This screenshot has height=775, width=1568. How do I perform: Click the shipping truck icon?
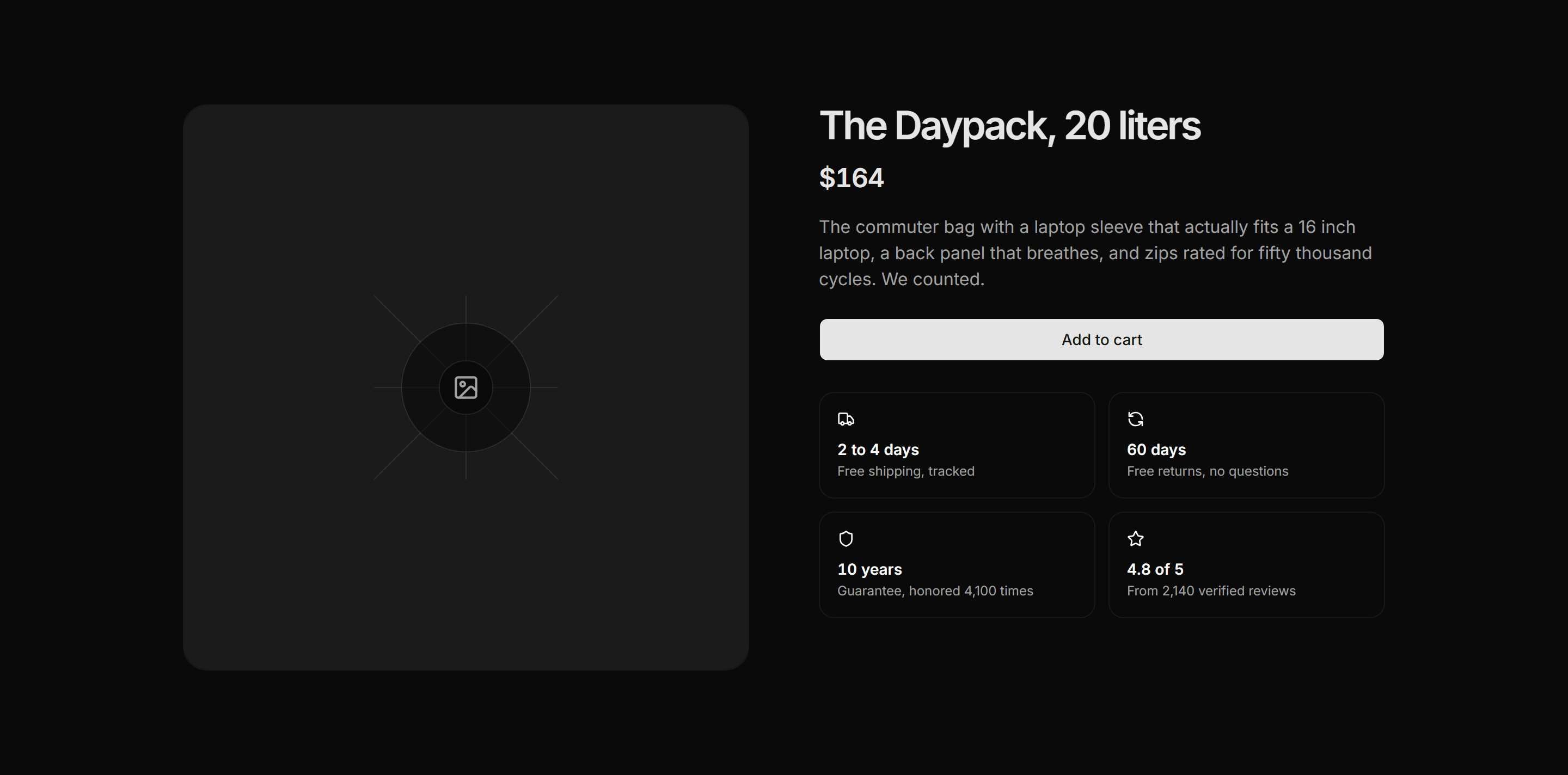pos(846,419)
